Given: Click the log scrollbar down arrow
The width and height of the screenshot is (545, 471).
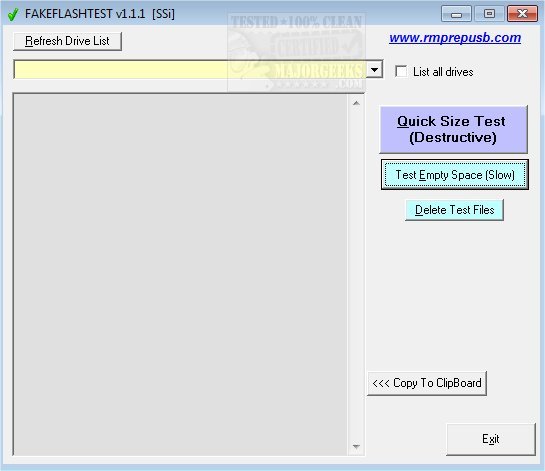Looking at the screenshot, I should pos(356,446).
